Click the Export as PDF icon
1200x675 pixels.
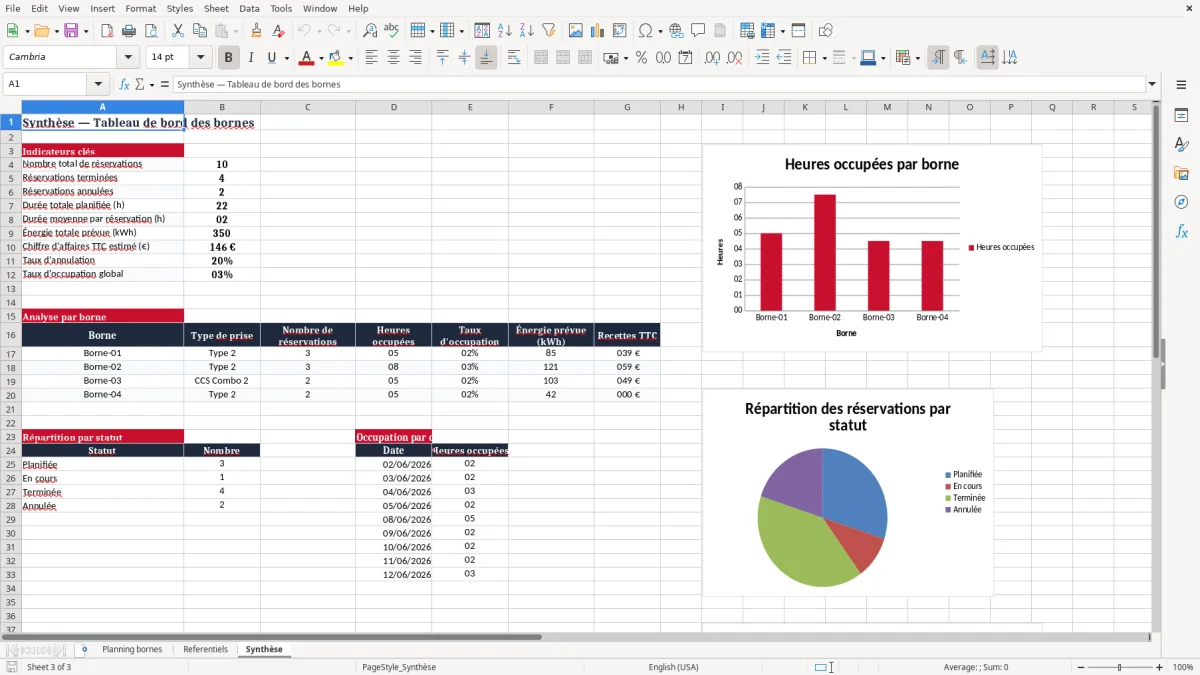point(107,31)
